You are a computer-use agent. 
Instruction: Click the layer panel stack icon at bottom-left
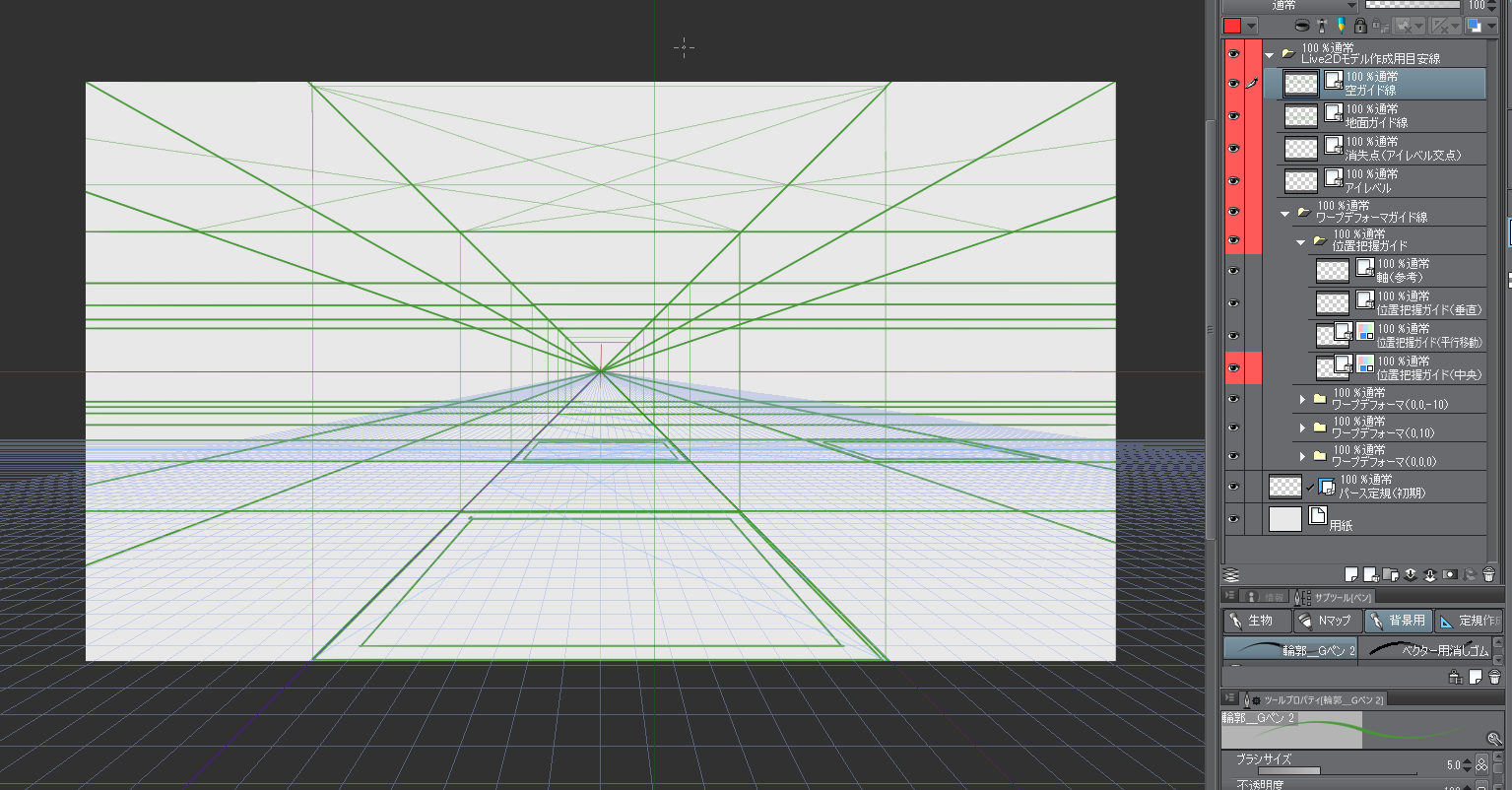pos(1230,574)
